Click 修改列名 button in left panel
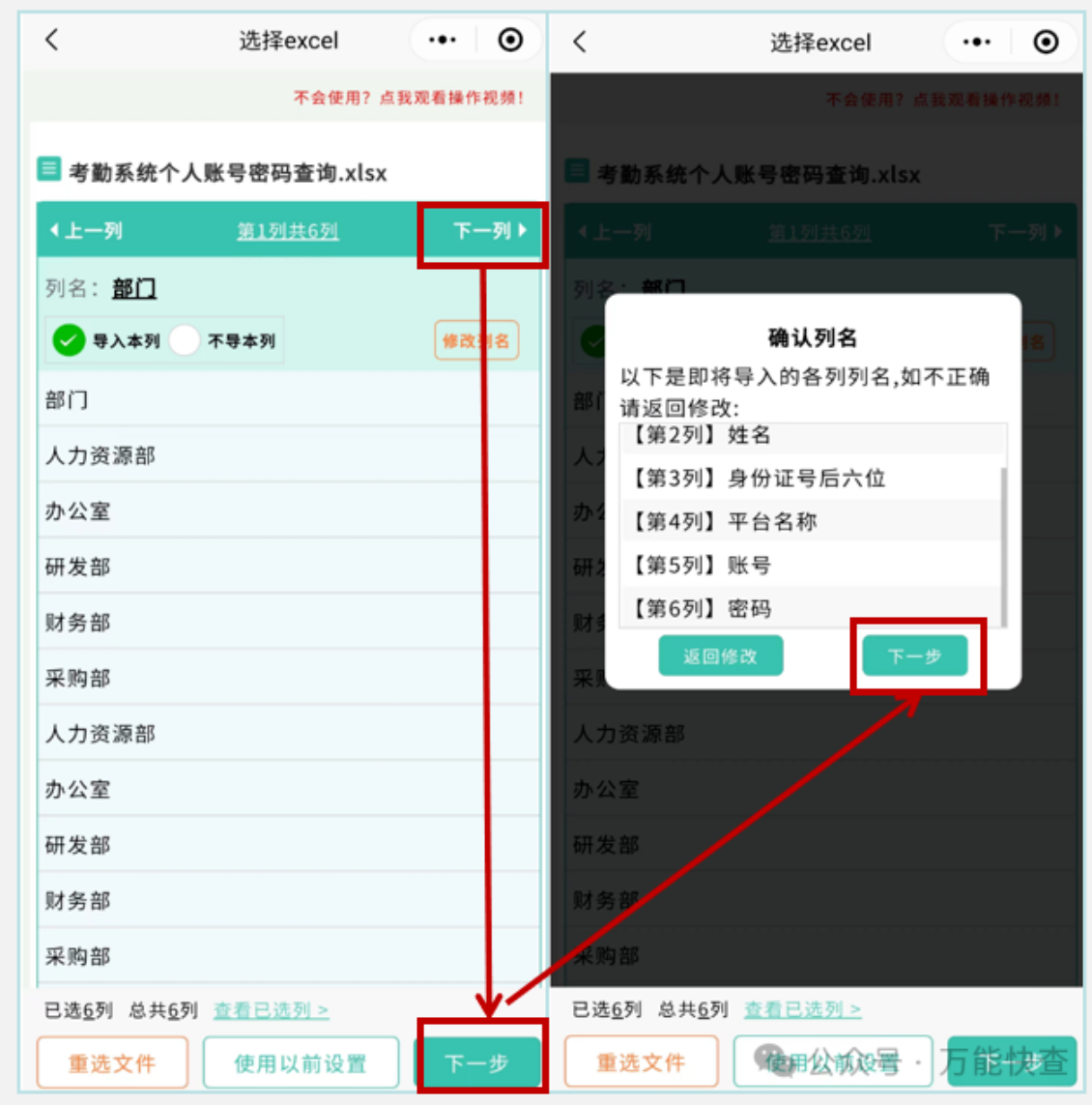The width and height of the screenshot is (1092, 1105). click(476, 340)
